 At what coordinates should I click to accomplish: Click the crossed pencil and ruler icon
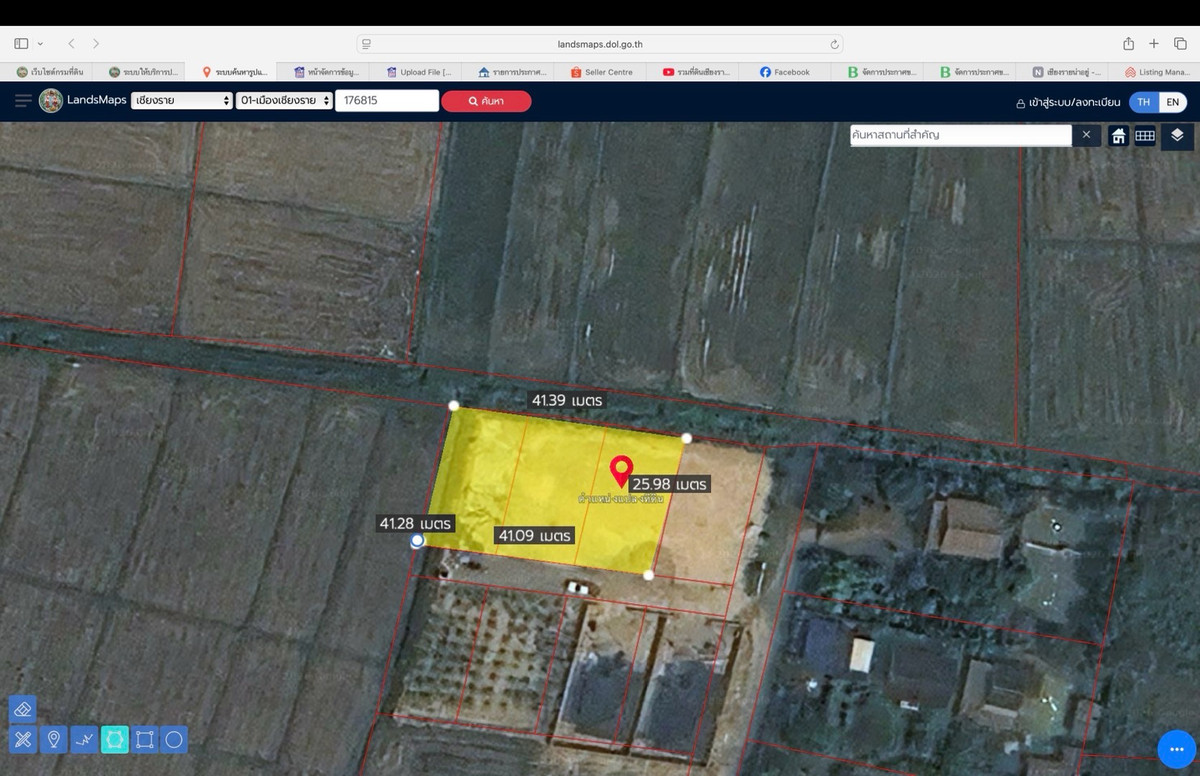tap(23, 740)
